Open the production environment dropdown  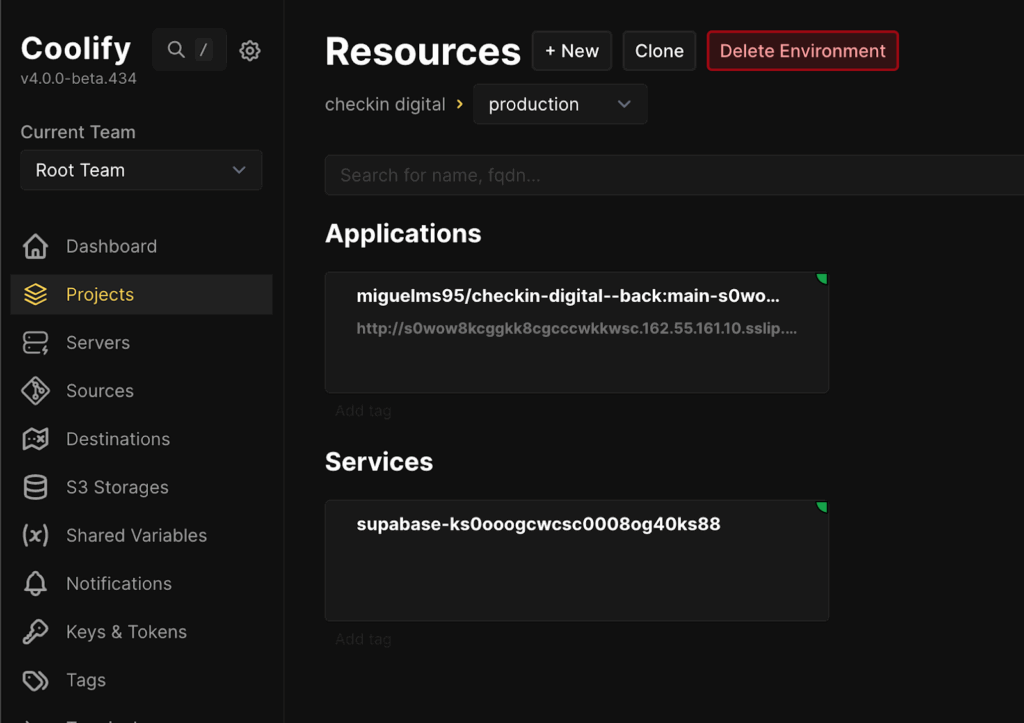(x=559, y=105)
